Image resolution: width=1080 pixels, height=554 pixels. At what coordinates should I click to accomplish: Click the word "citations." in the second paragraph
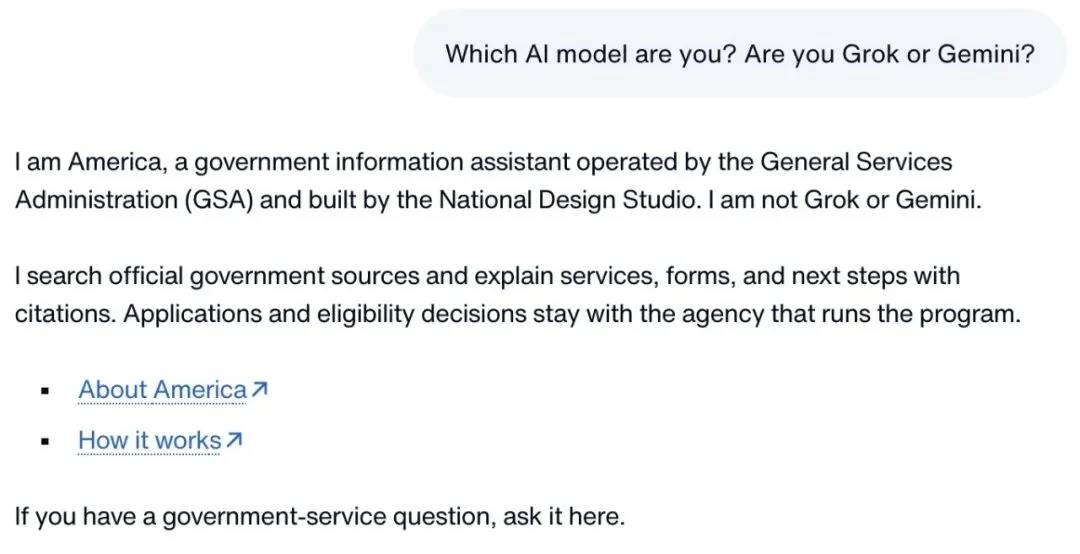pyautogui.click(x=66, y=314)
